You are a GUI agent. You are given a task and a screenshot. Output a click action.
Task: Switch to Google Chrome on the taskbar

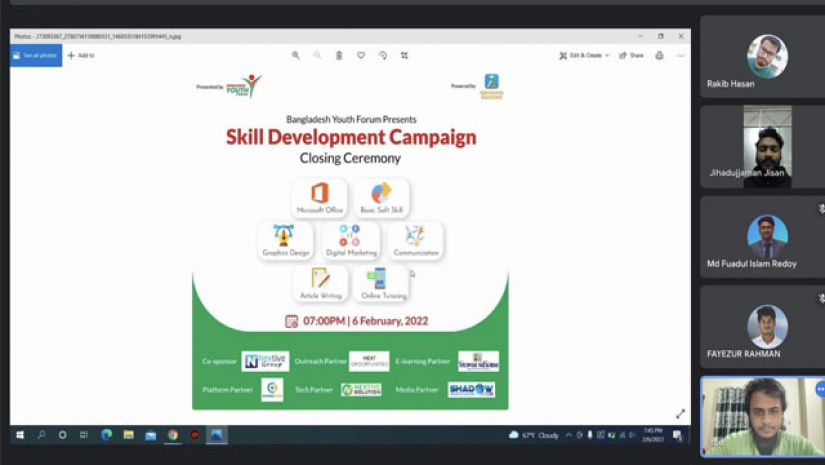[173, 435]
